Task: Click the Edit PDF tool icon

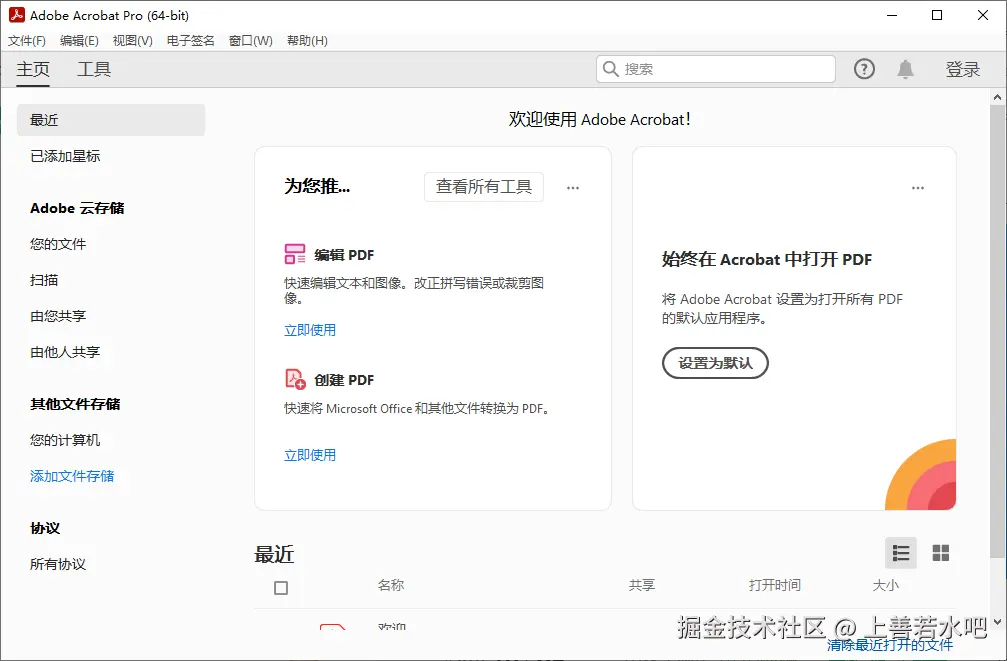Action: 295,254
